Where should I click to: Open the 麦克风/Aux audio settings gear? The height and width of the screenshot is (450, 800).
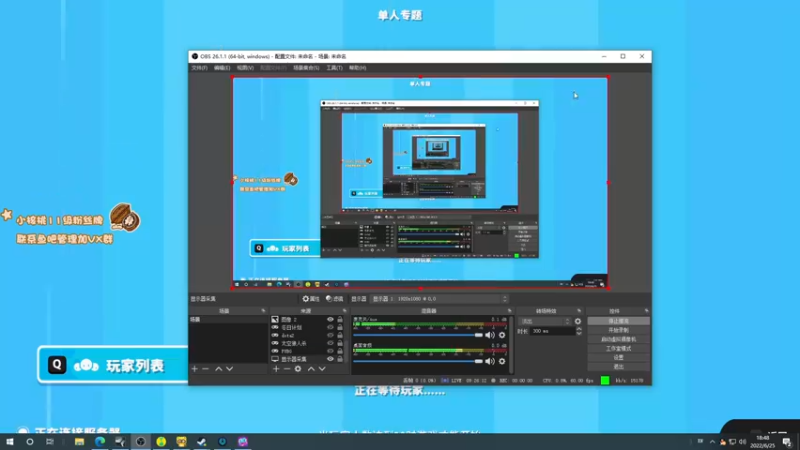(502, 335)
